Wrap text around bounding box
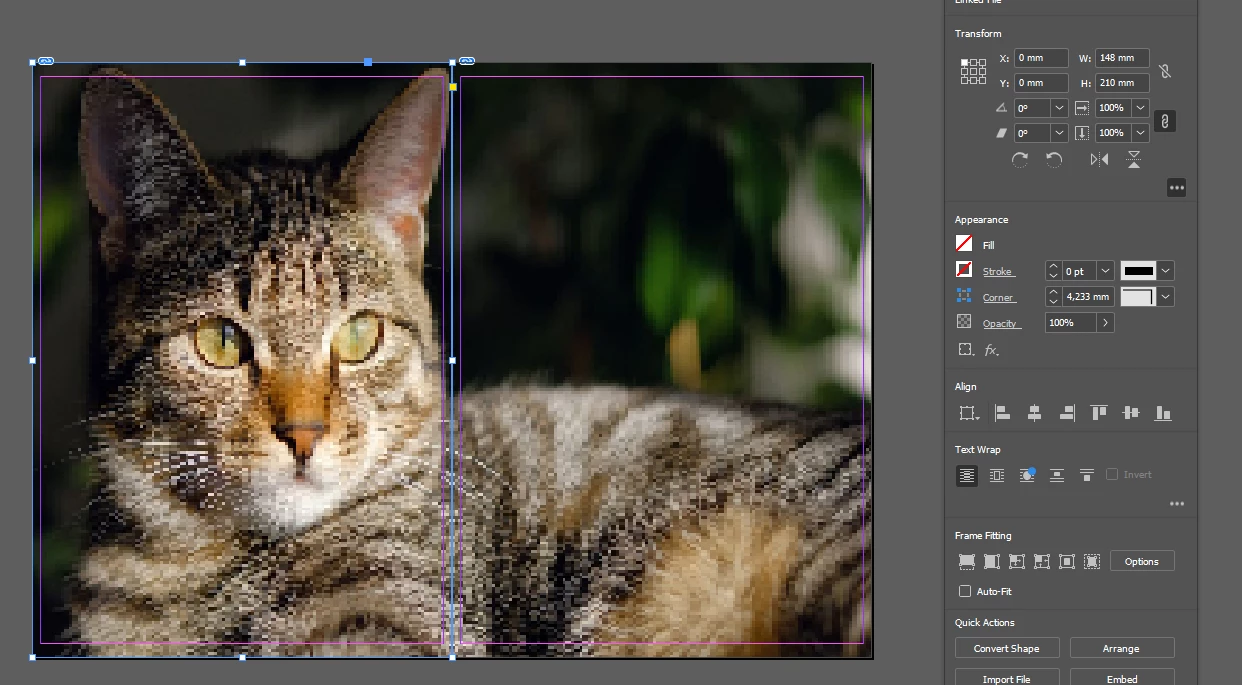 coord(997,476)
